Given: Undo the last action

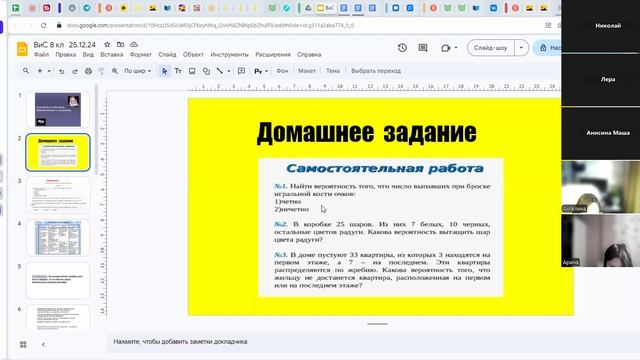Looking at the screenshot, I should tap(61, 71).
